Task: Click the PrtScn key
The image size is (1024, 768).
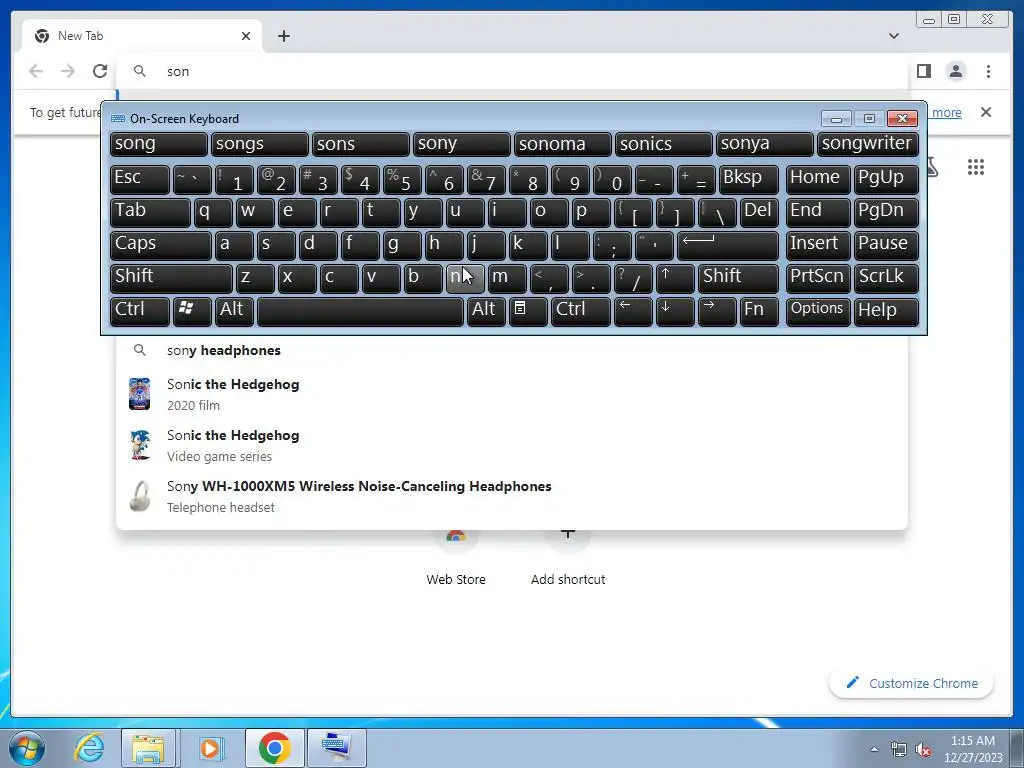Action: click(818, 278)
